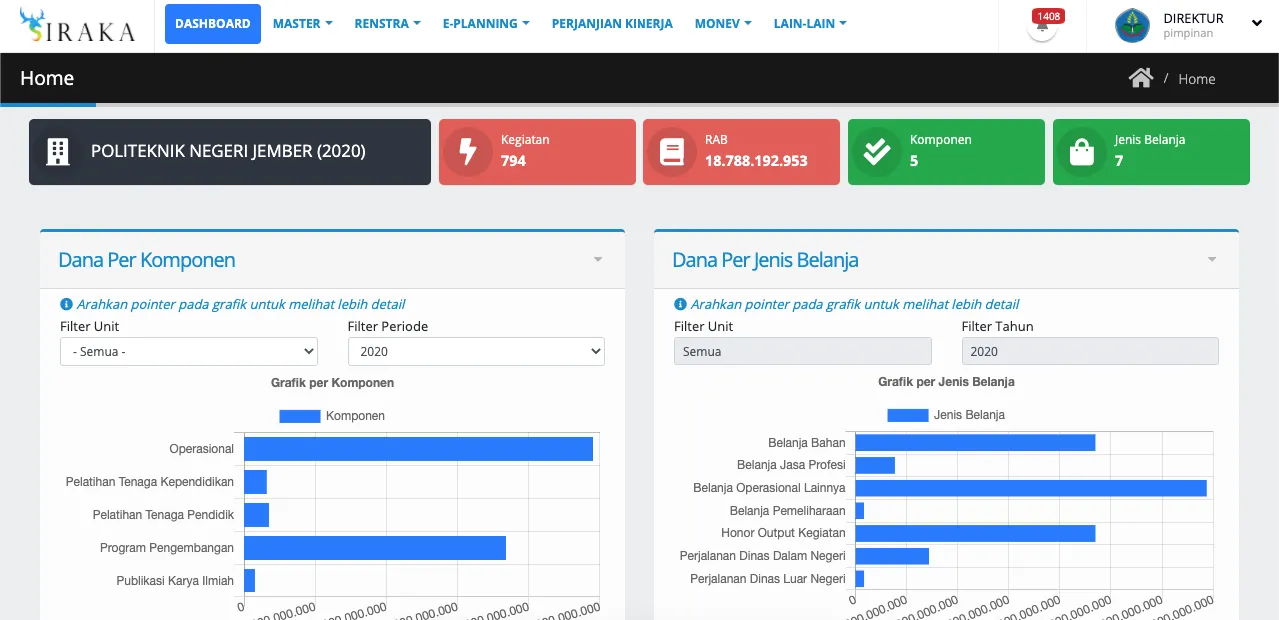Viewport: 1279px width, 620px height.
Task: Open the PERJANJIAN KINERJA menu item
Action: point(612,24)
